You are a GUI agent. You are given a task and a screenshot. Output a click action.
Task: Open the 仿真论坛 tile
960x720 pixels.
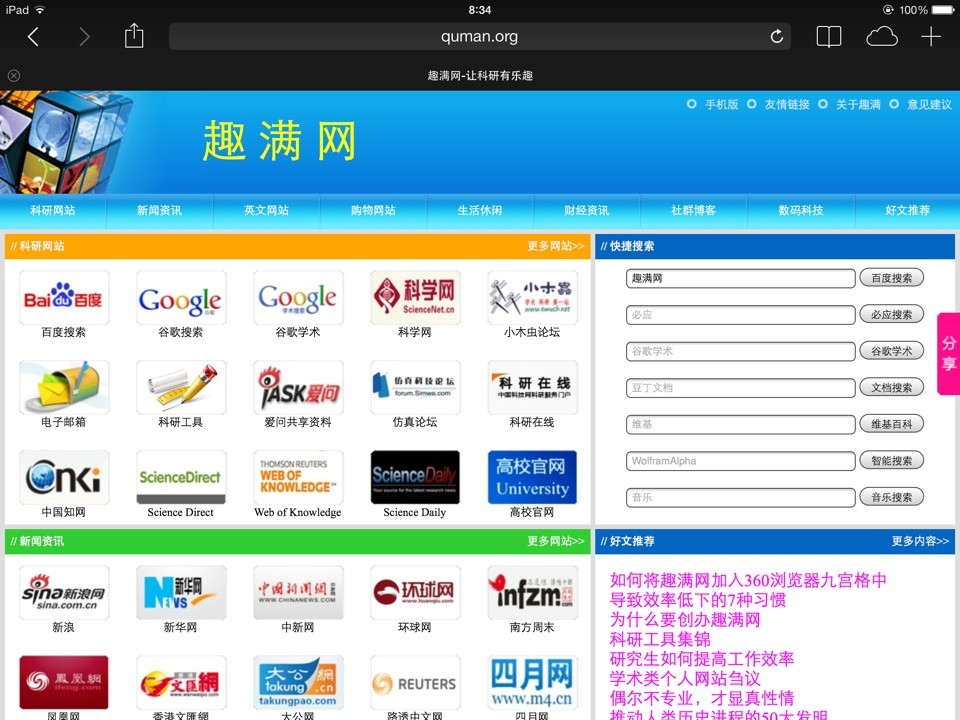point(415,388)
